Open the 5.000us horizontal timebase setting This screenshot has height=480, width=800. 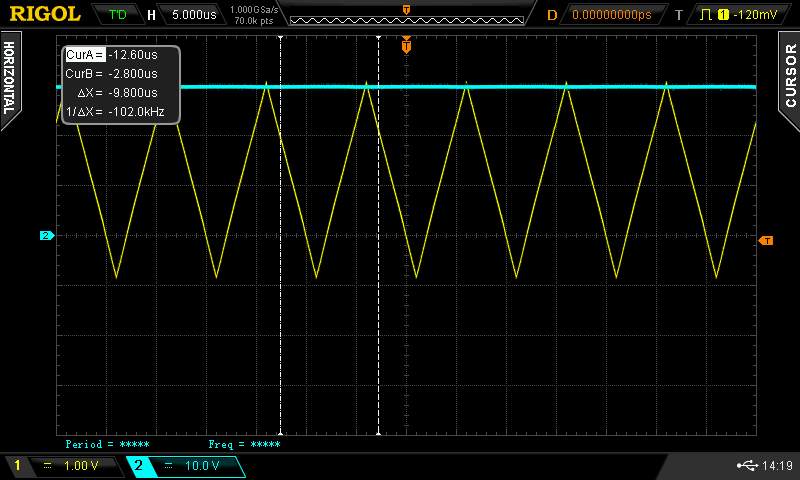194,15
